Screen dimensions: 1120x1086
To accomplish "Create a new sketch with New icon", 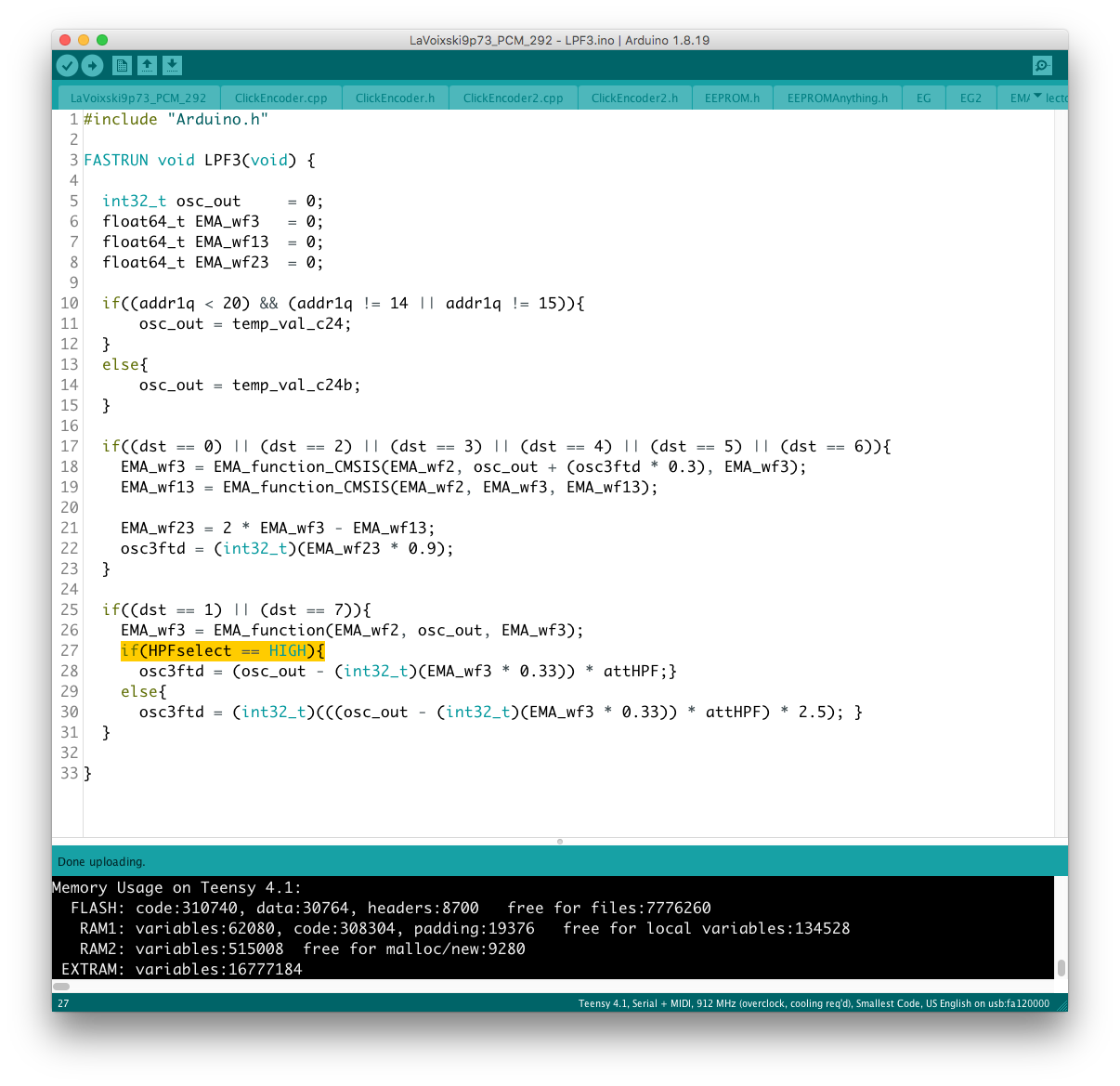I will point(122,65).
